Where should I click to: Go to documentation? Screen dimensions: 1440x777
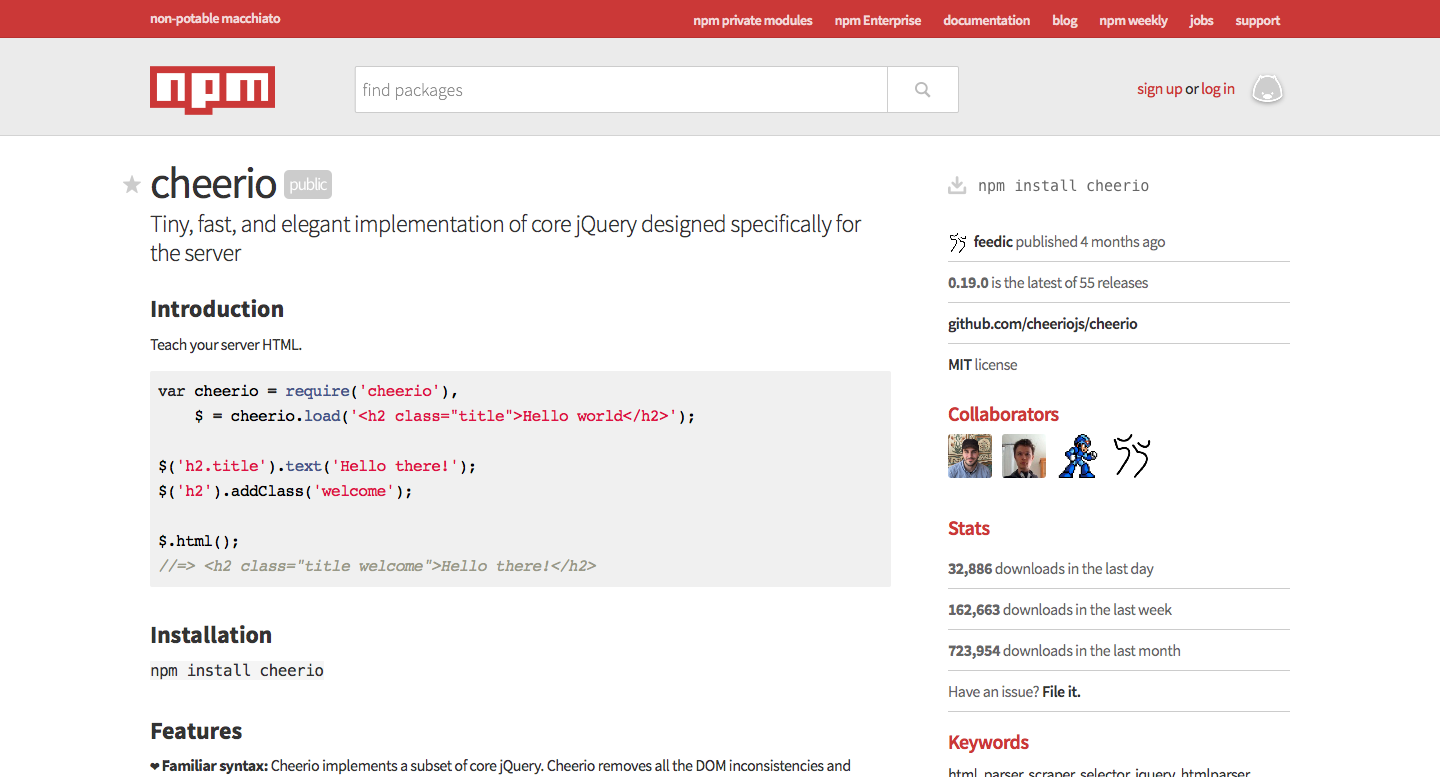[986, 20]
